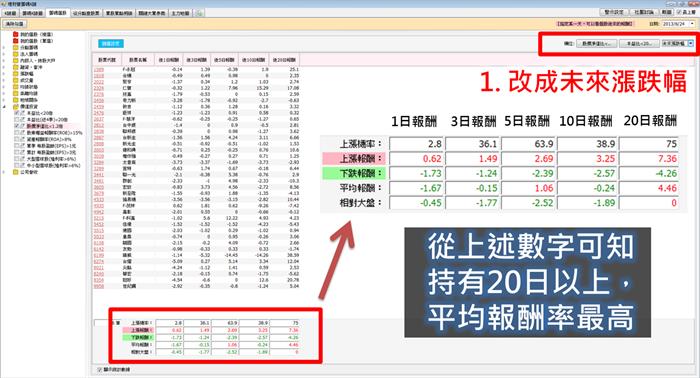This screenshot has width=700, height=378.
Task: Open the 未來漲跌幅 dropdown arrow
Action: point(691,43)
